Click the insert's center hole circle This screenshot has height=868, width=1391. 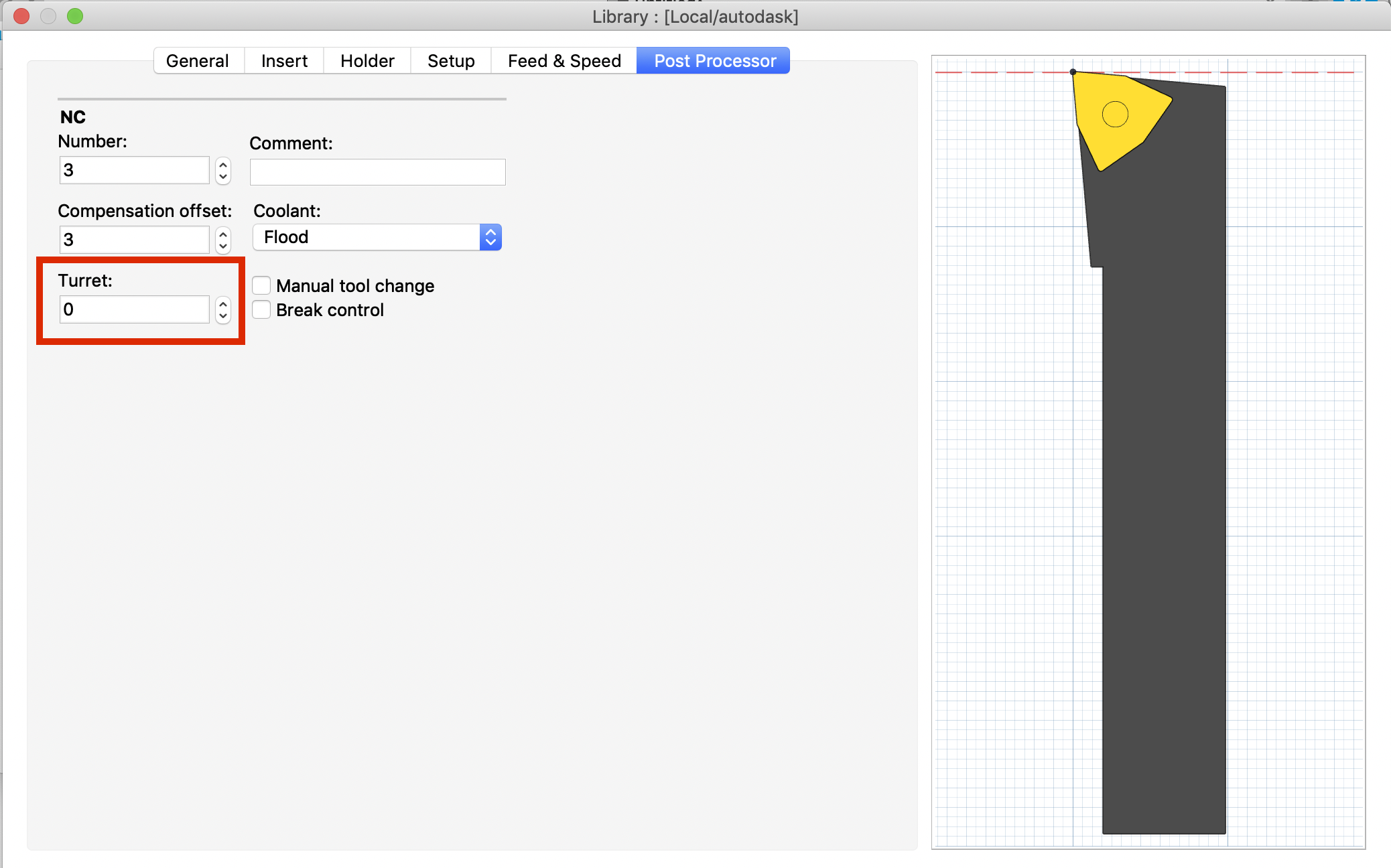tap(1115, 114)
